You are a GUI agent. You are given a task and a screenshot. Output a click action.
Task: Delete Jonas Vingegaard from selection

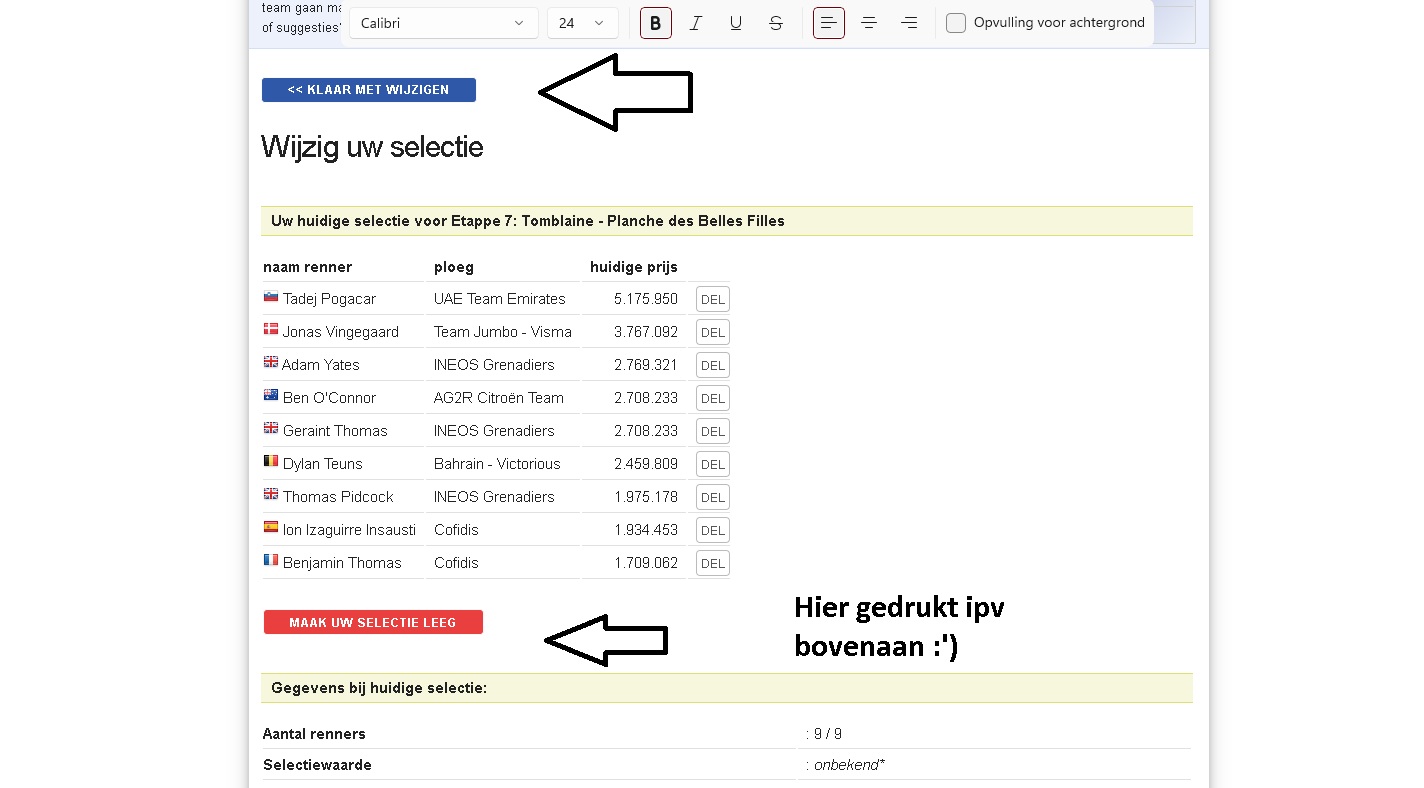coord(713,332)
